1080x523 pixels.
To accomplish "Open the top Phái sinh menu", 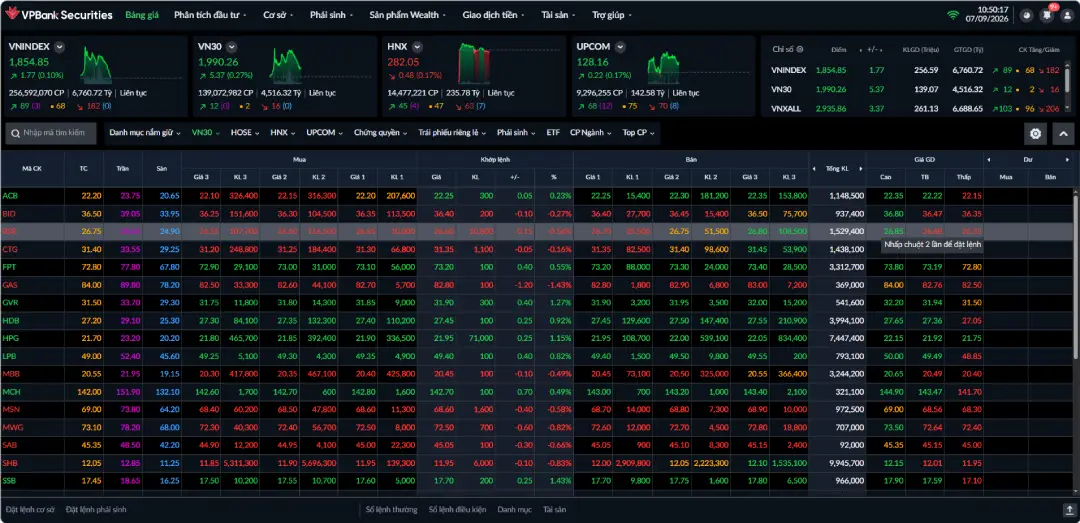I will coord(331,15).
